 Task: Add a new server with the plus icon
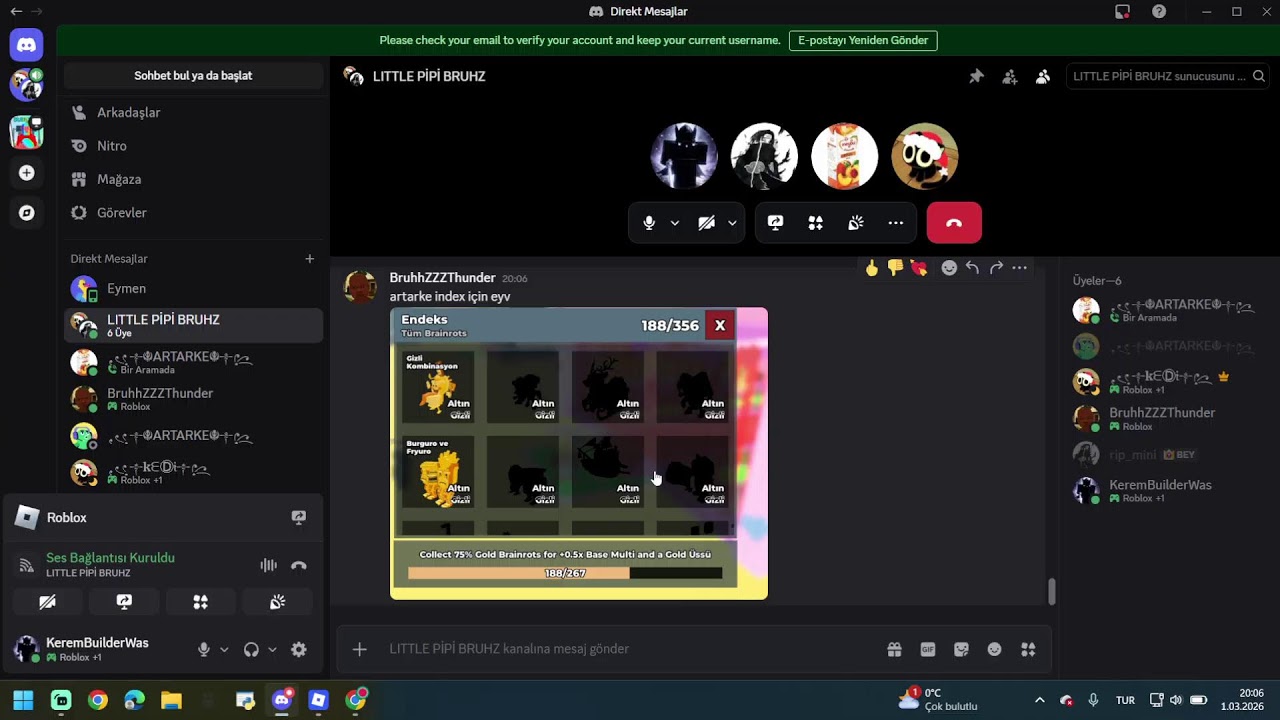coord(27,173)
